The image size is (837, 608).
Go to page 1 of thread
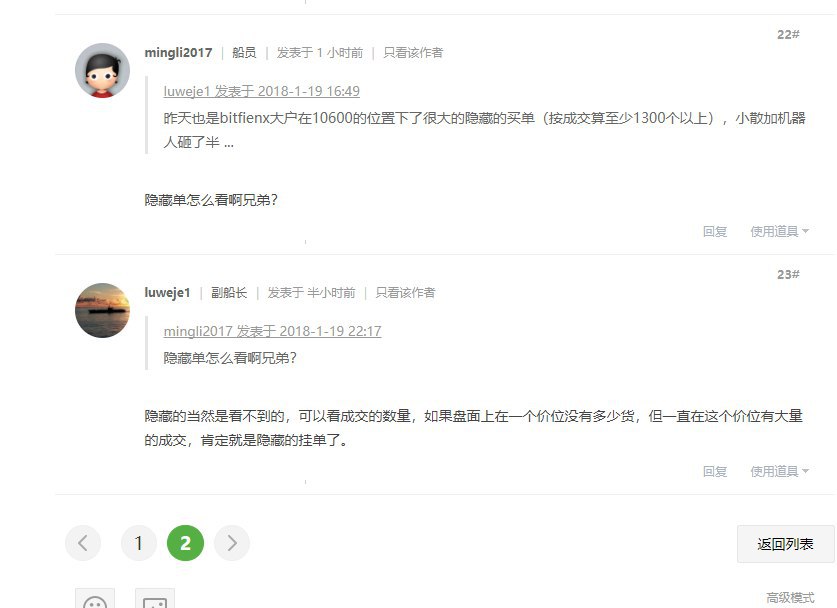(139, 543)
